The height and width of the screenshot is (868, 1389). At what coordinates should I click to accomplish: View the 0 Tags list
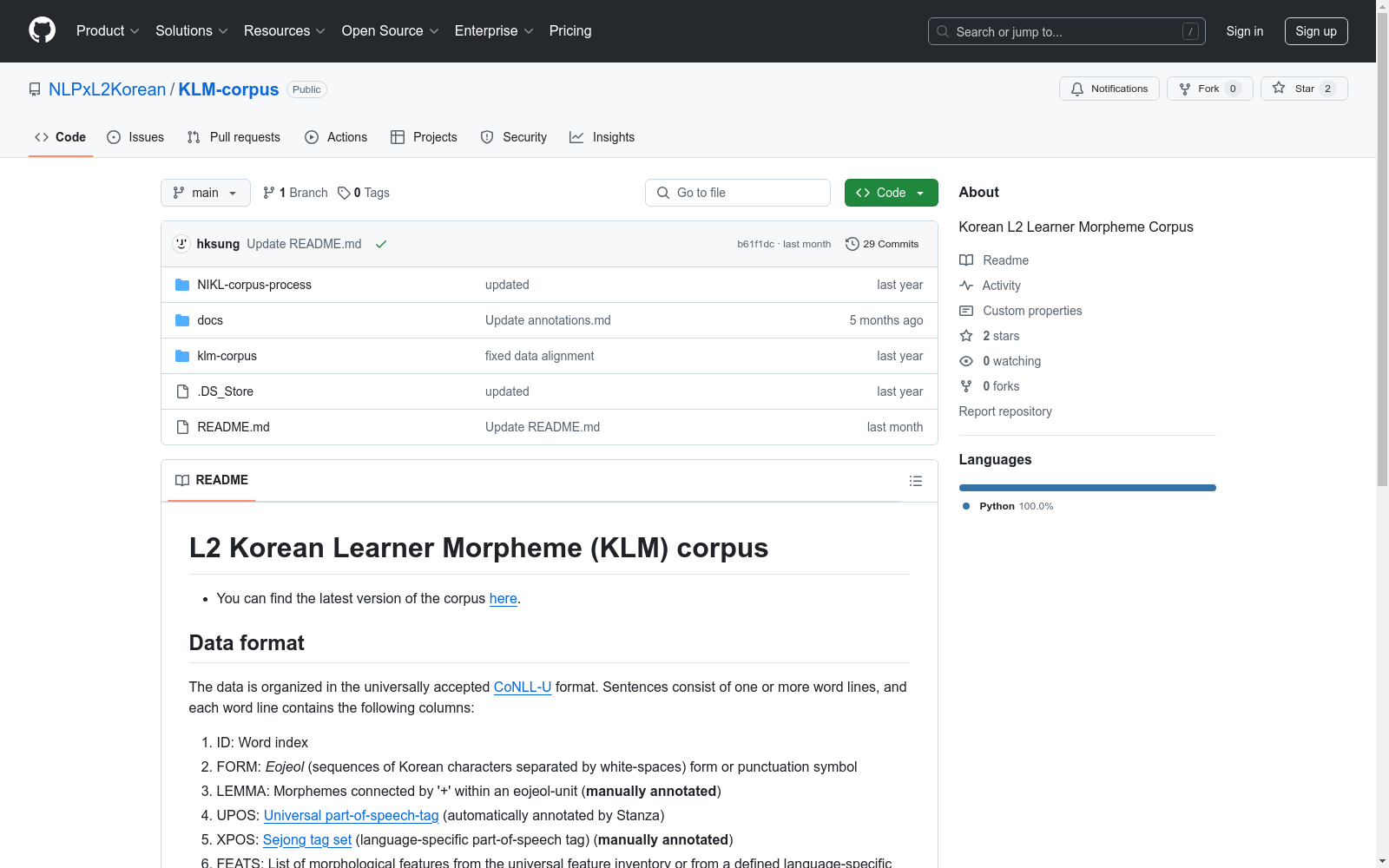click(364, 193)
